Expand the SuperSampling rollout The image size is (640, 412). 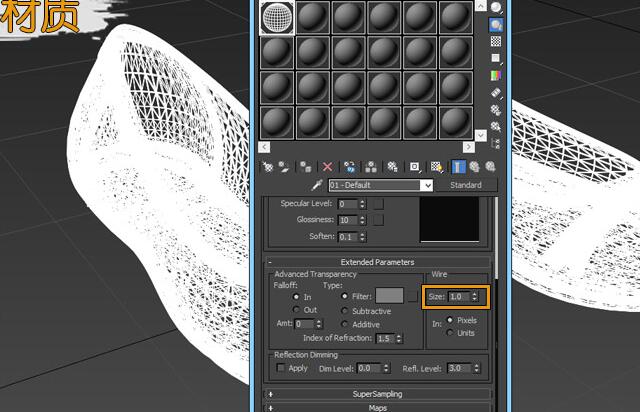click(377, 394)
